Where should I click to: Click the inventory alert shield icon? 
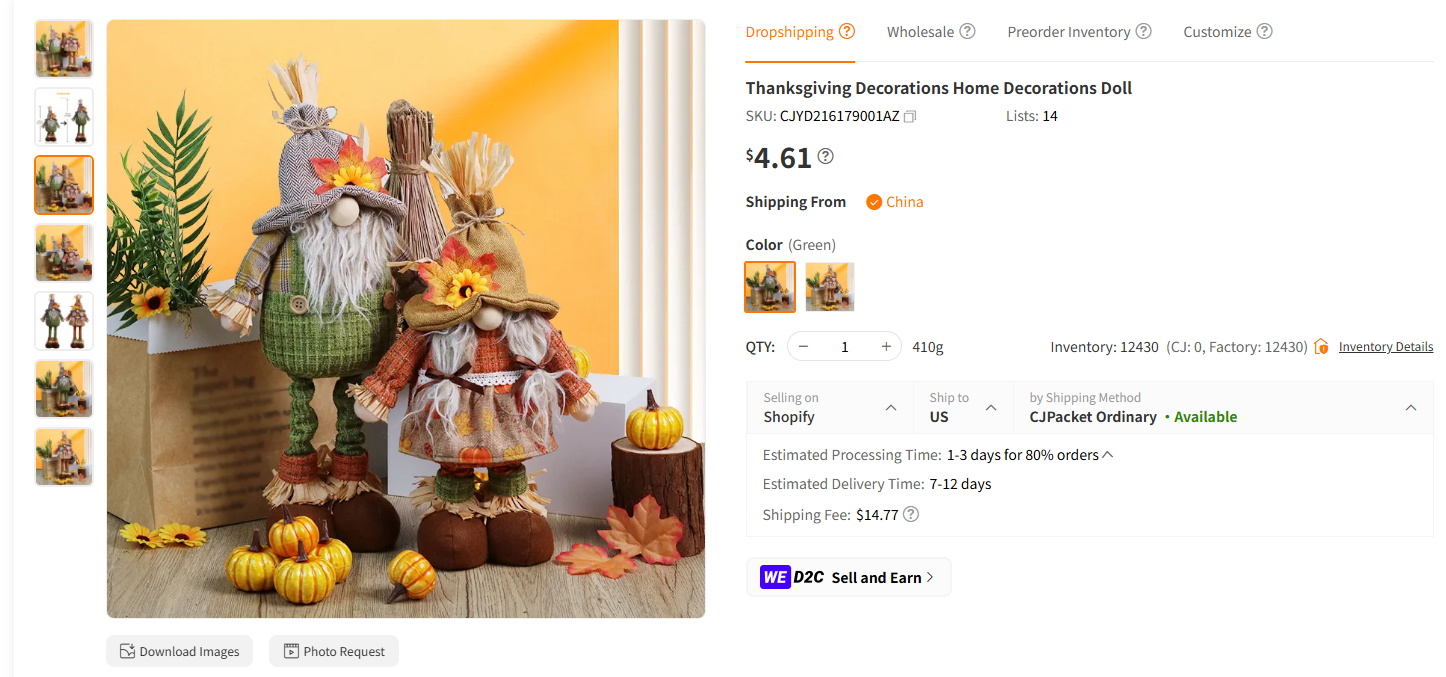coord(1320,345)
